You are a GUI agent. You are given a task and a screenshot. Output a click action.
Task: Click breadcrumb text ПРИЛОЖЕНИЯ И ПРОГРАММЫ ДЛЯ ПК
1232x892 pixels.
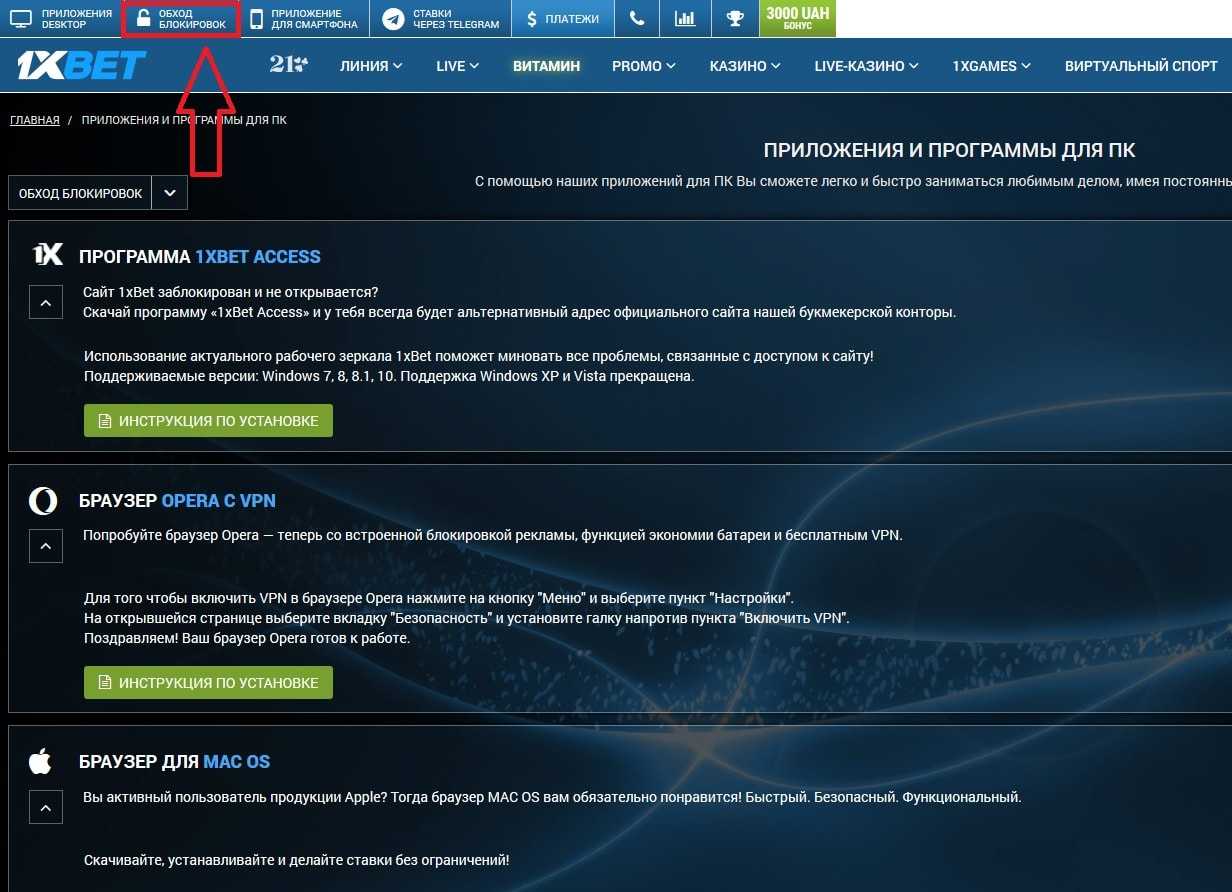[184, 120]
